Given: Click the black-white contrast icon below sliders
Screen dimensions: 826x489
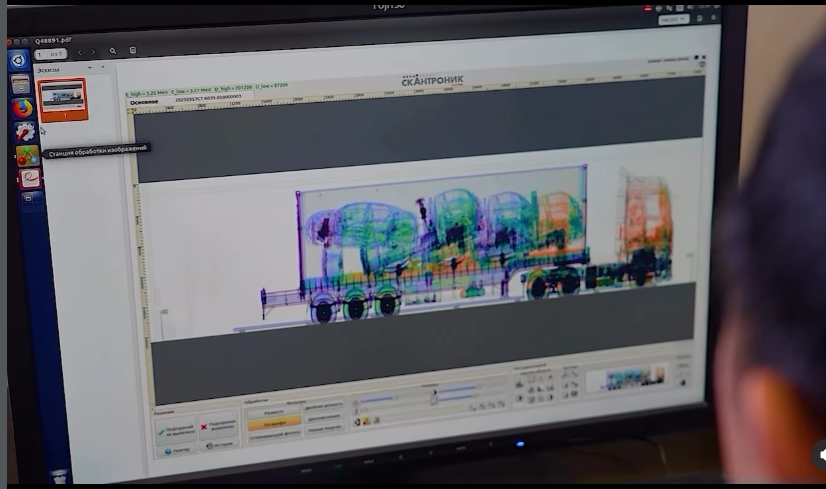Looking at the screenshot, I should coord(357,422).
